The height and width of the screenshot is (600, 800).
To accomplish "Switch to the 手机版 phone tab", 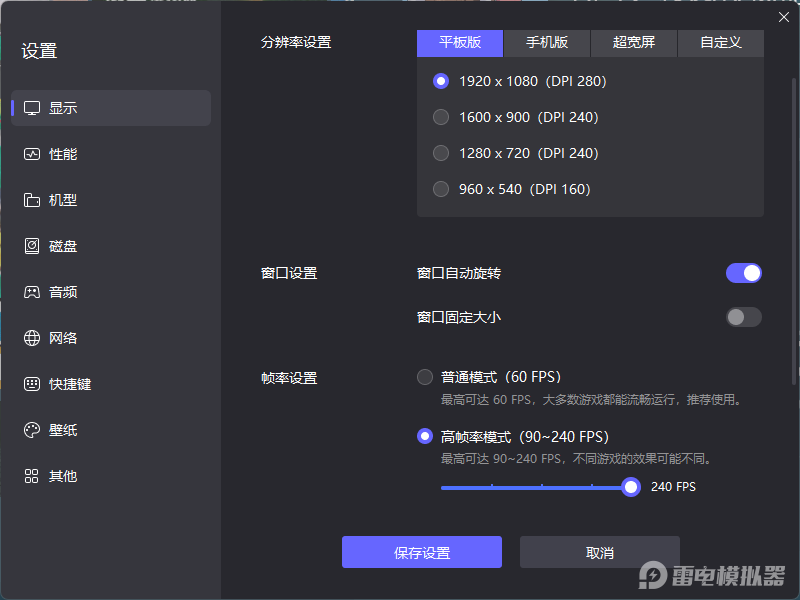I will point(546,43).
